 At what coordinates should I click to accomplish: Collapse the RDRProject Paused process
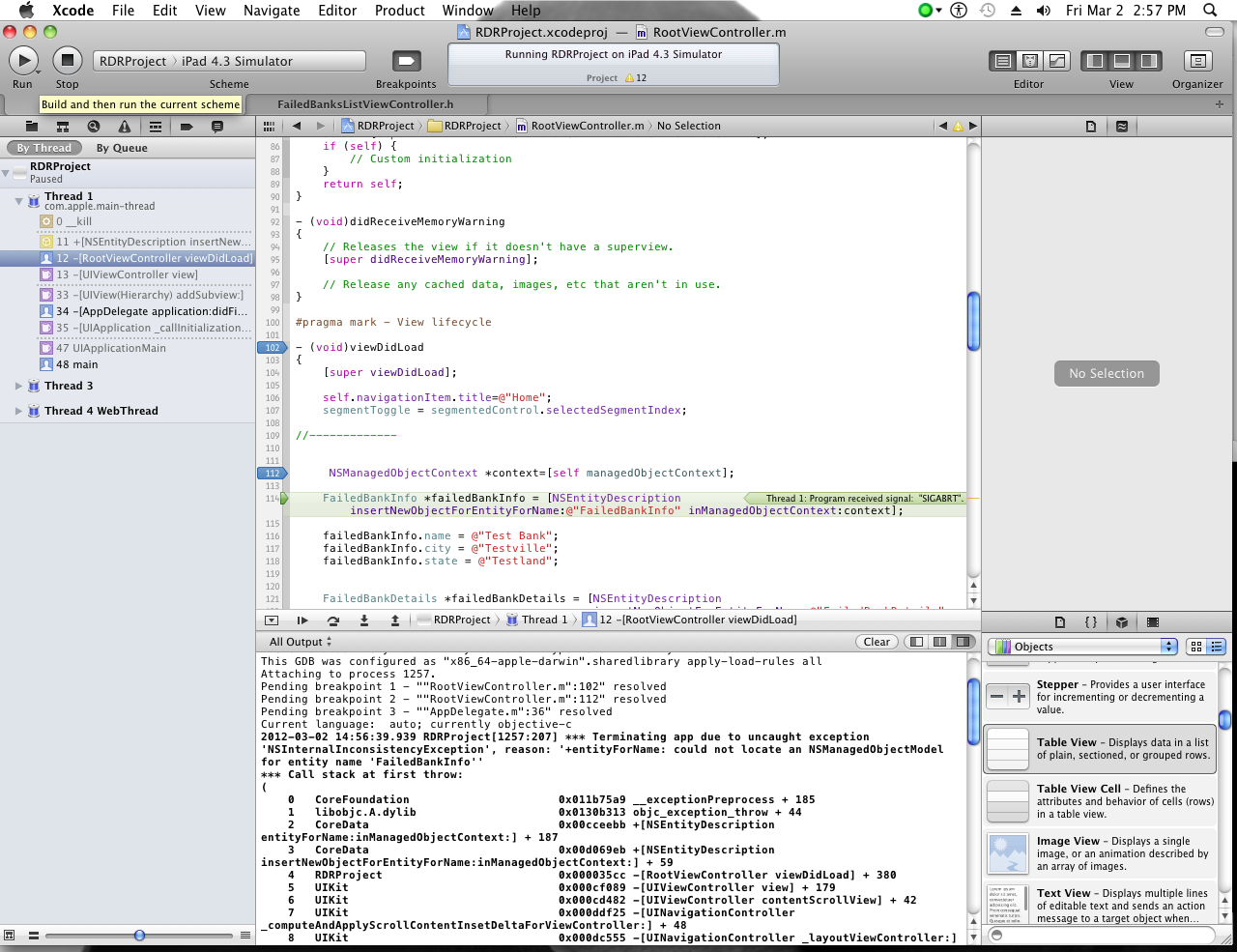tap(6, 173)
